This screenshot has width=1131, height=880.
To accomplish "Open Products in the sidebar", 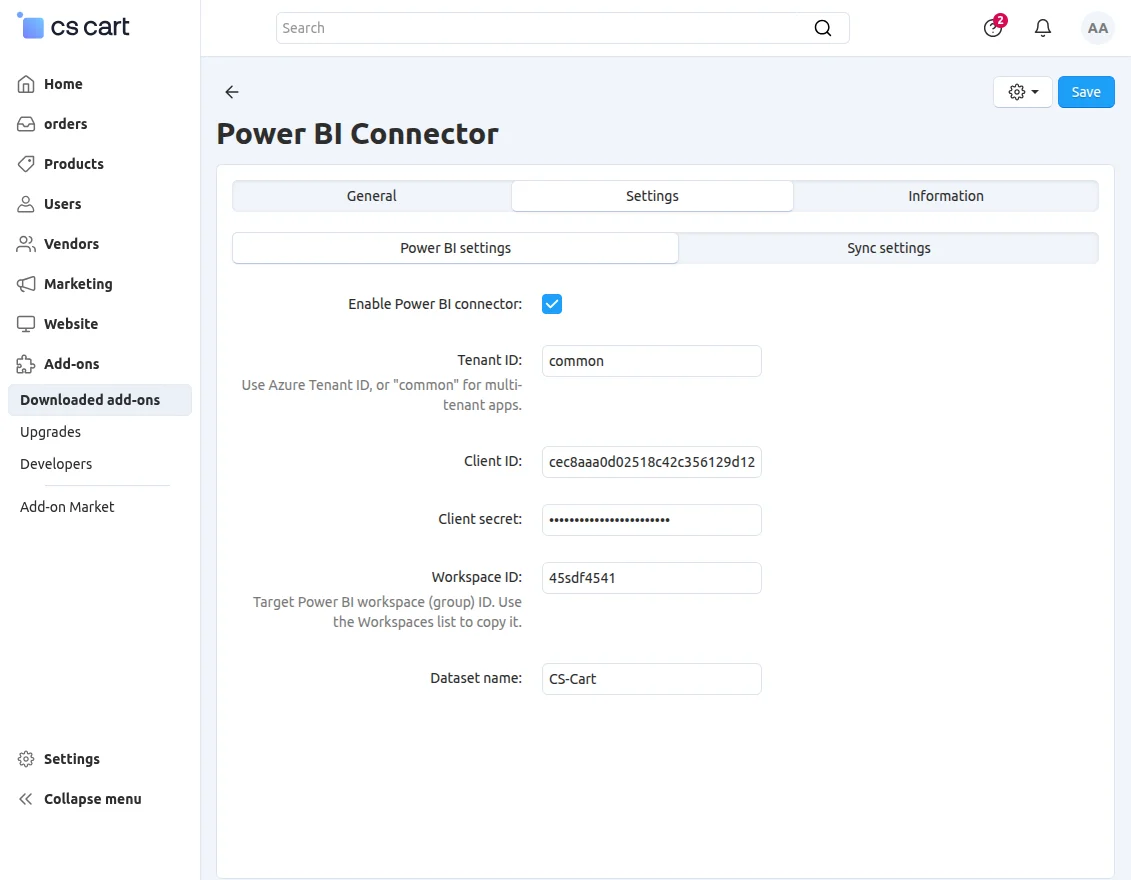I will point(74,164).
